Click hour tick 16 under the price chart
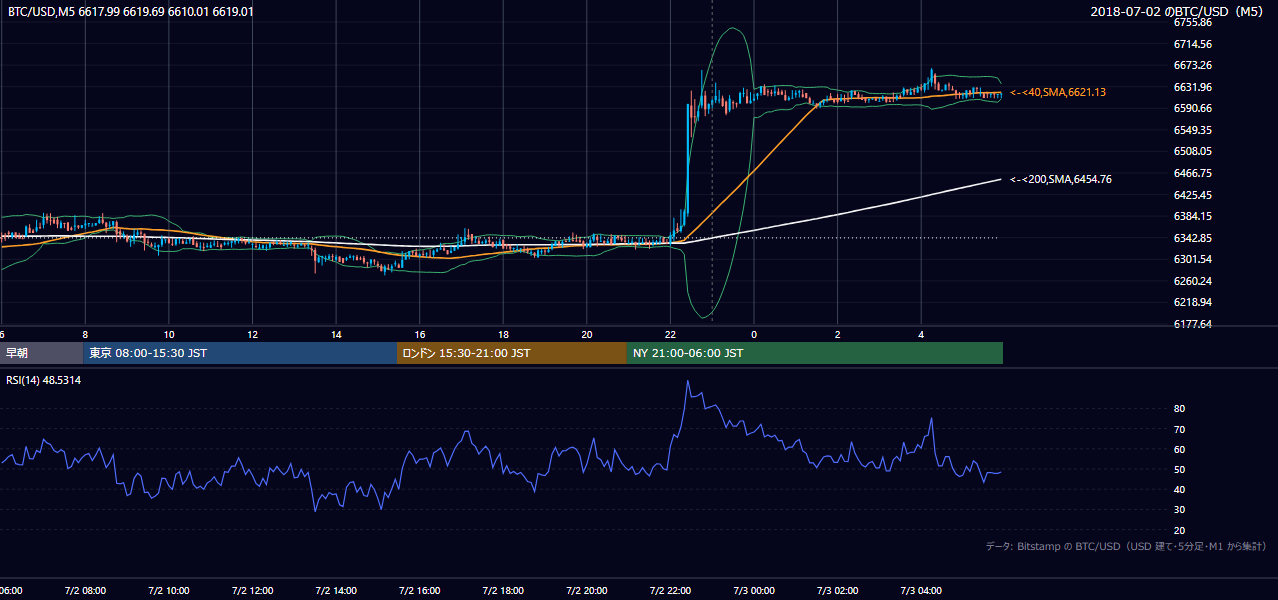1278x600 pixels. 420,335
